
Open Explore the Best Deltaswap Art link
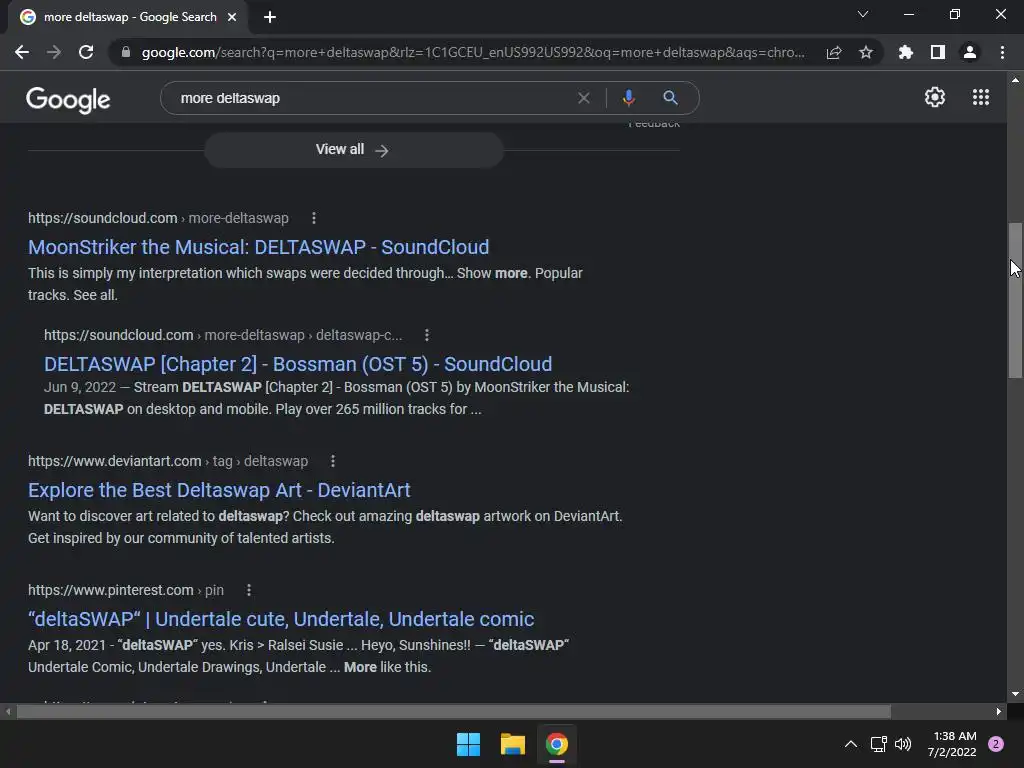[x=219, y=490]
